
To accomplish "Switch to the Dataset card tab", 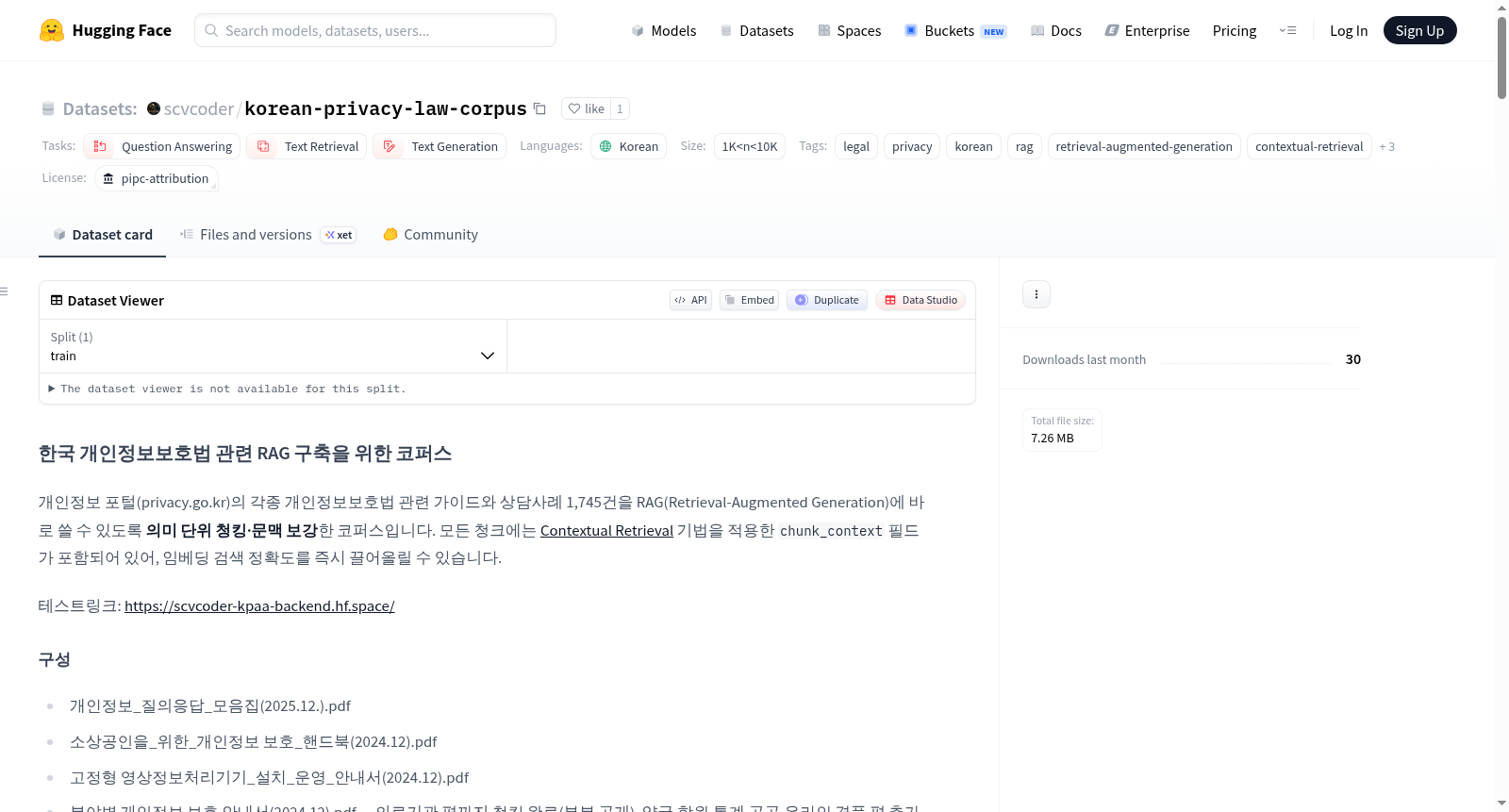I will click(103, 235).
